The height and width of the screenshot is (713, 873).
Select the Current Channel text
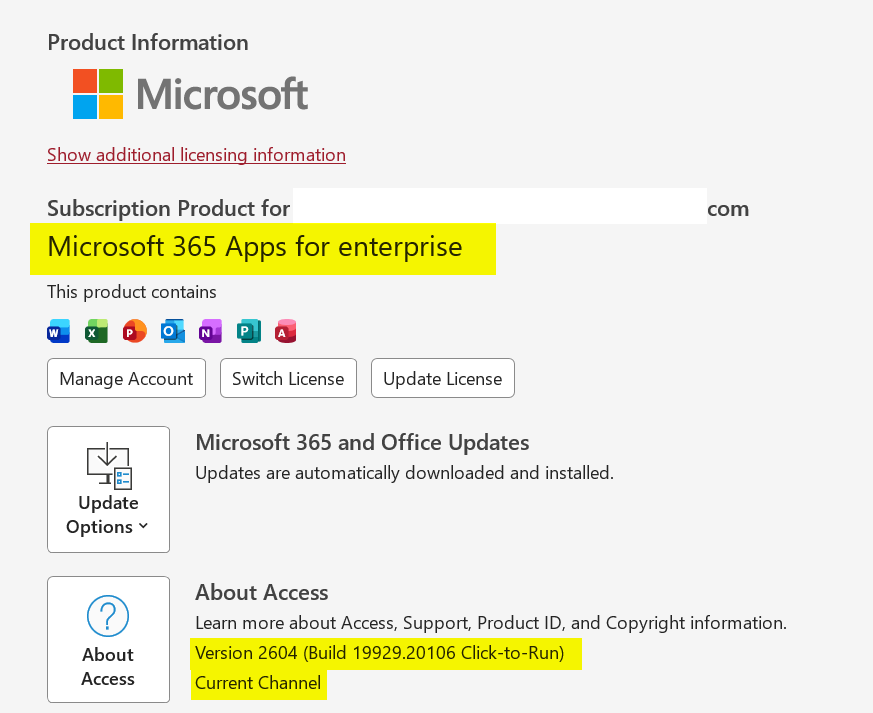258,683
